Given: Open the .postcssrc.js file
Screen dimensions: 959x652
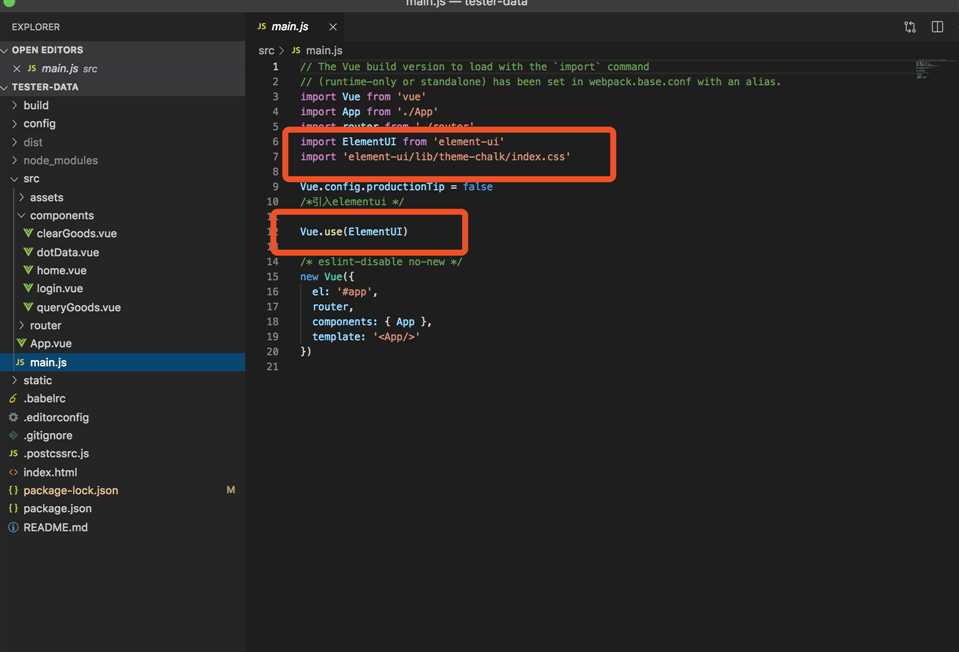Looking at the screenshot, I should (x=122, y=454).
